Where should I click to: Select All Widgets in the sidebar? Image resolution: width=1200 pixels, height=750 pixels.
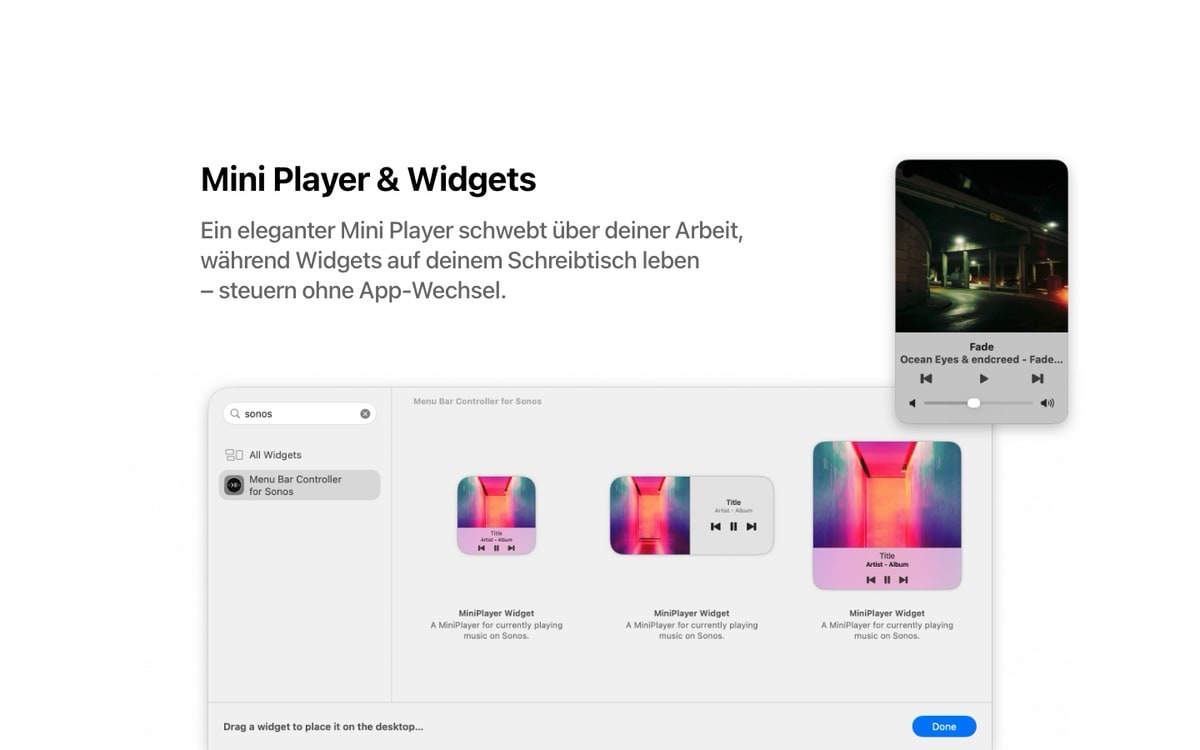pos(300,455)
